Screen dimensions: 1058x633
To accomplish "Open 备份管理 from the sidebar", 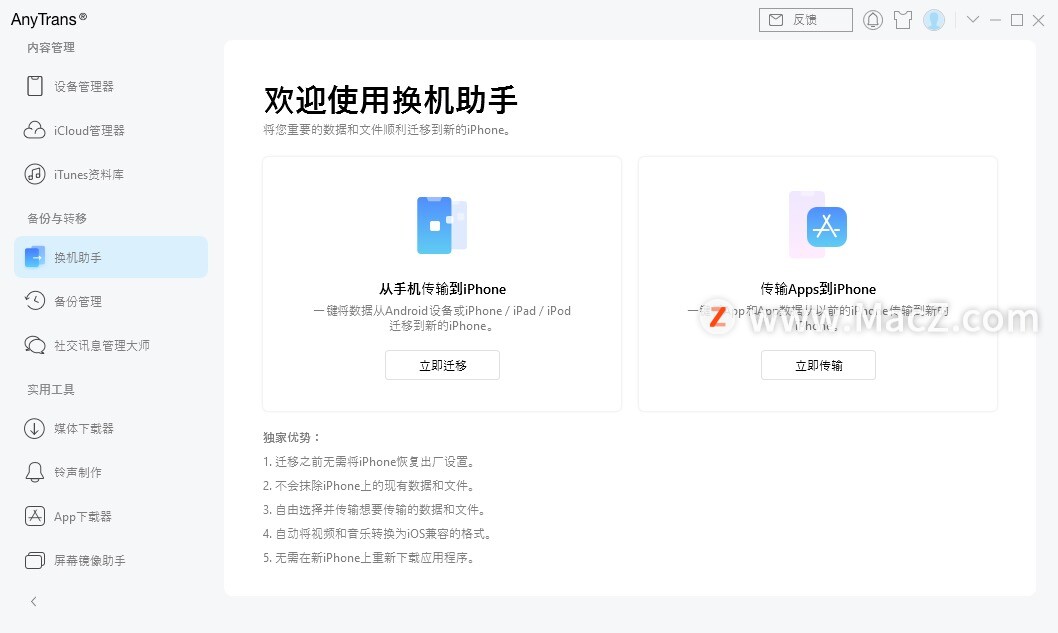I will tap(111, 301).
